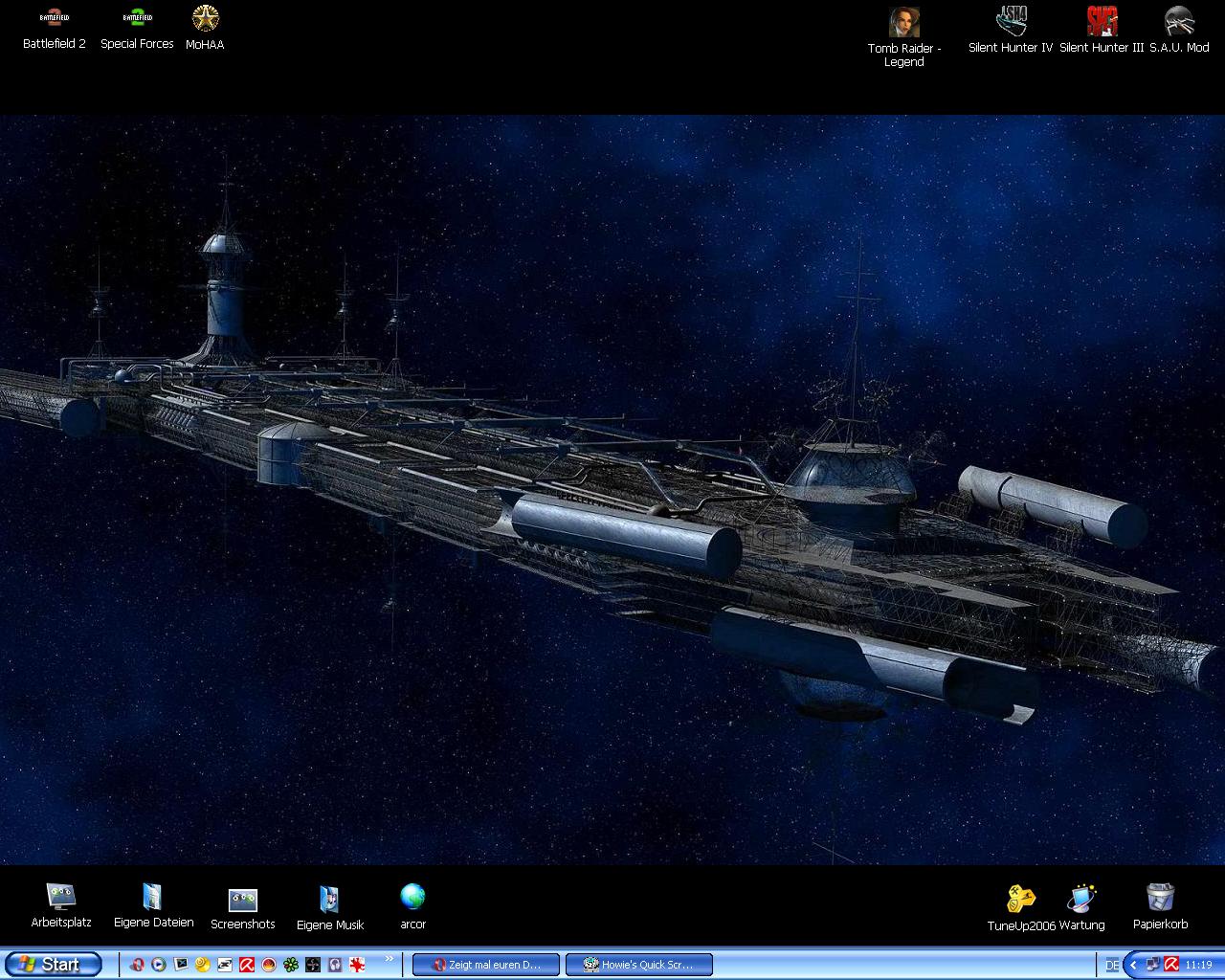Select the MoHAA game icon
Screen dimensions: 1225x980
point(205,29)
